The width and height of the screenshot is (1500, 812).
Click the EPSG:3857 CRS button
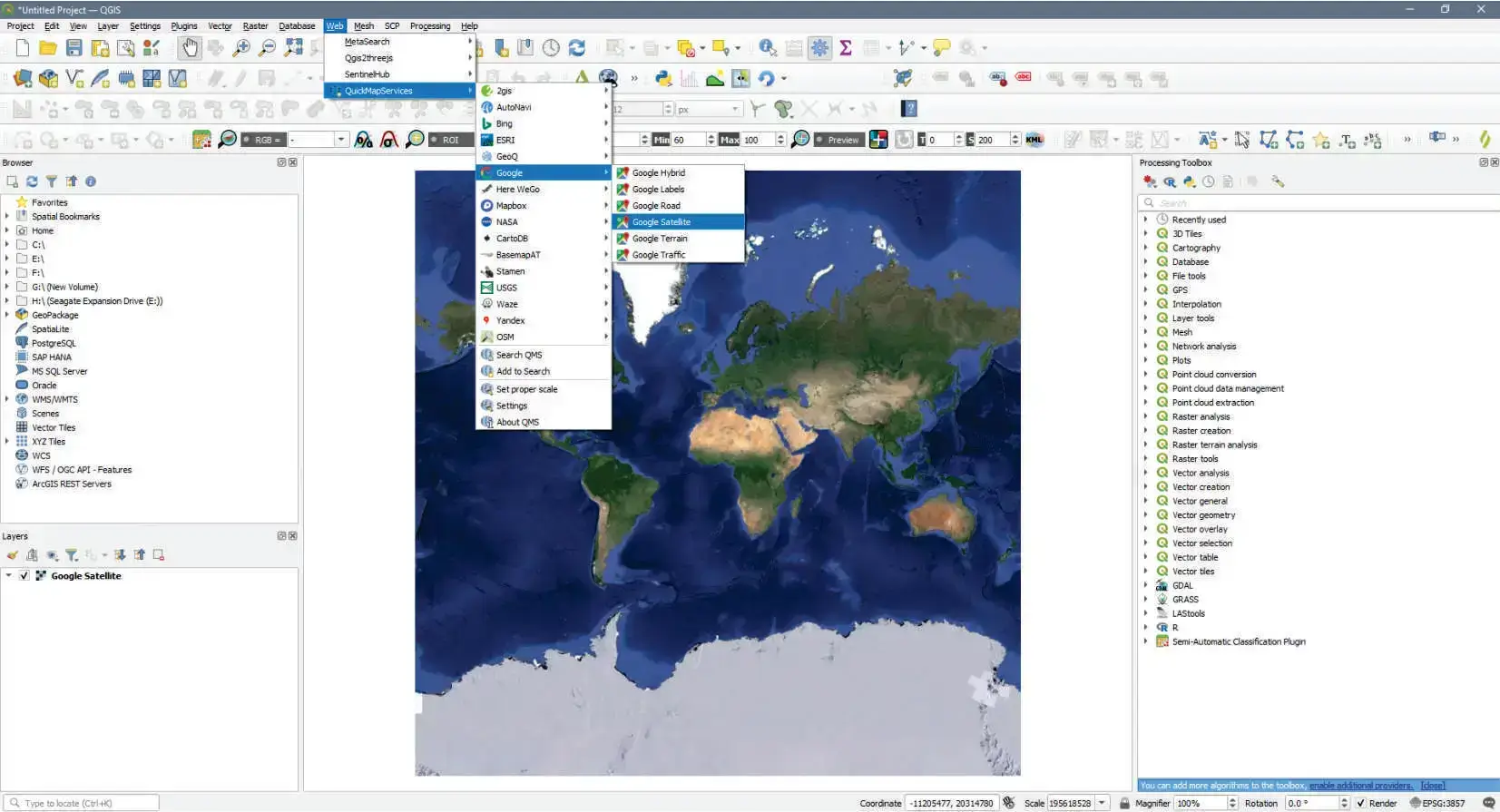1437,803
